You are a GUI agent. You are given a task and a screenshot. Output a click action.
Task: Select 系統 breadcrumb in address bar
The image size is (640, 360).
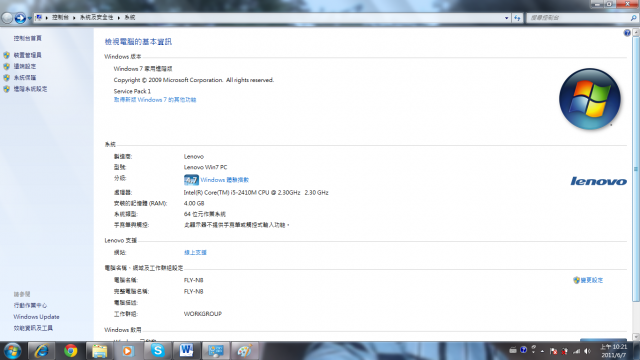click(x=130, y=18)
